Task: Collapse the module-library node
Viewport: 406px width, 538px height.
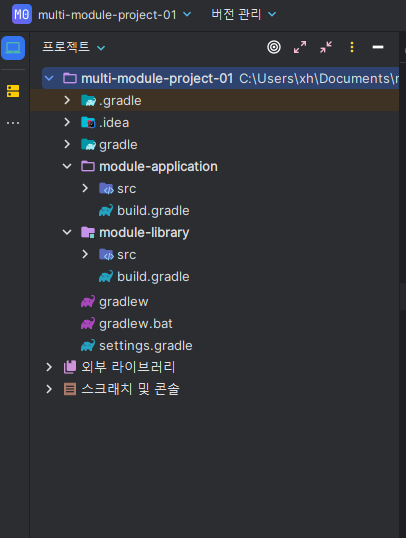Action: (67, 232)
